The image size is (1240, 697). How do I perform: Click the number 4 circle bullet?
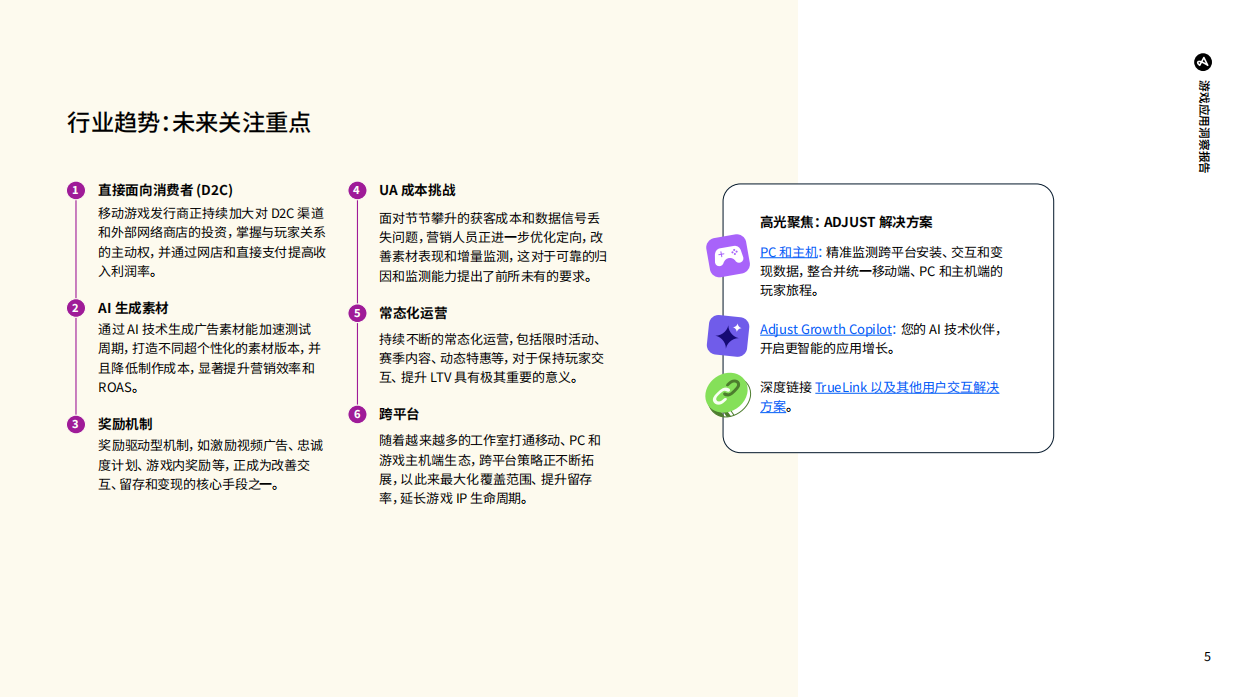[357, 190]
